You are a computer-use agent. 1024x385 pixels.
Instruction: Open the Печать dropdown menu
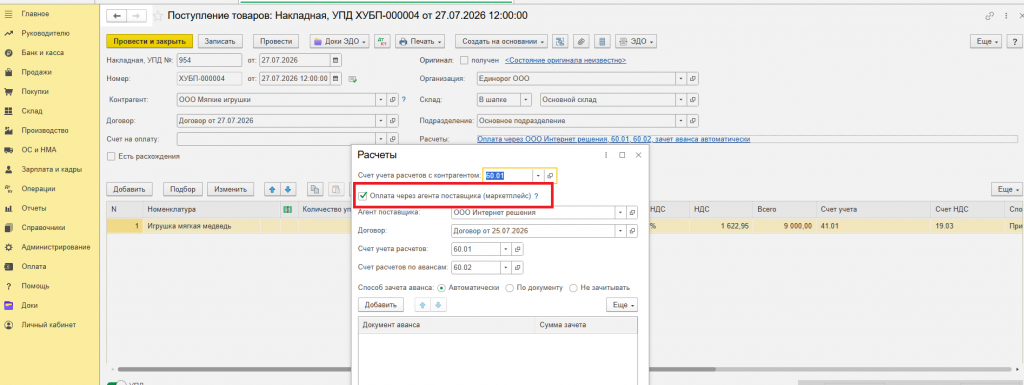[421, 41]
